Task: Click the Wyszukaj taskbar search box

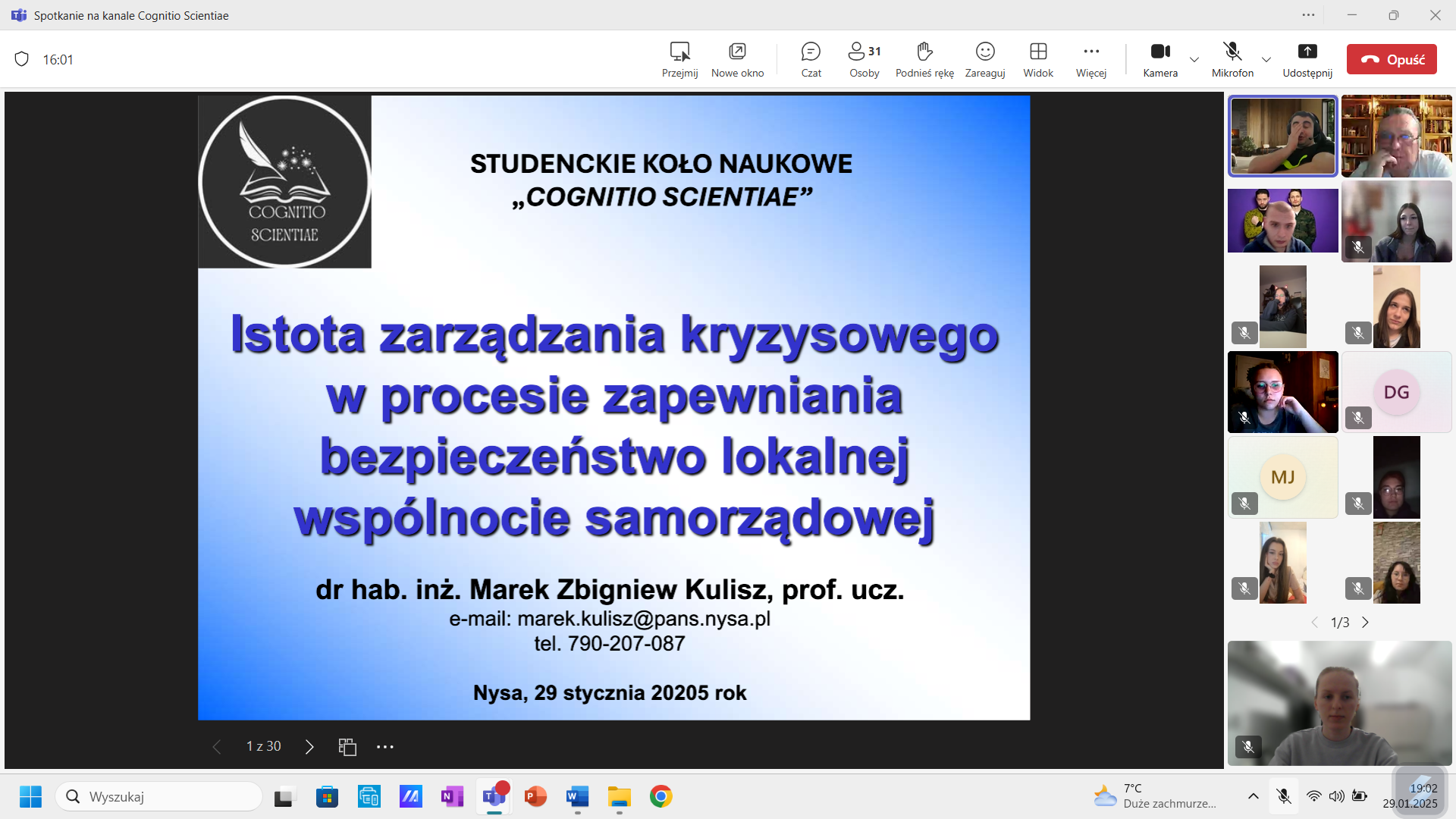Action: (158, 797)
